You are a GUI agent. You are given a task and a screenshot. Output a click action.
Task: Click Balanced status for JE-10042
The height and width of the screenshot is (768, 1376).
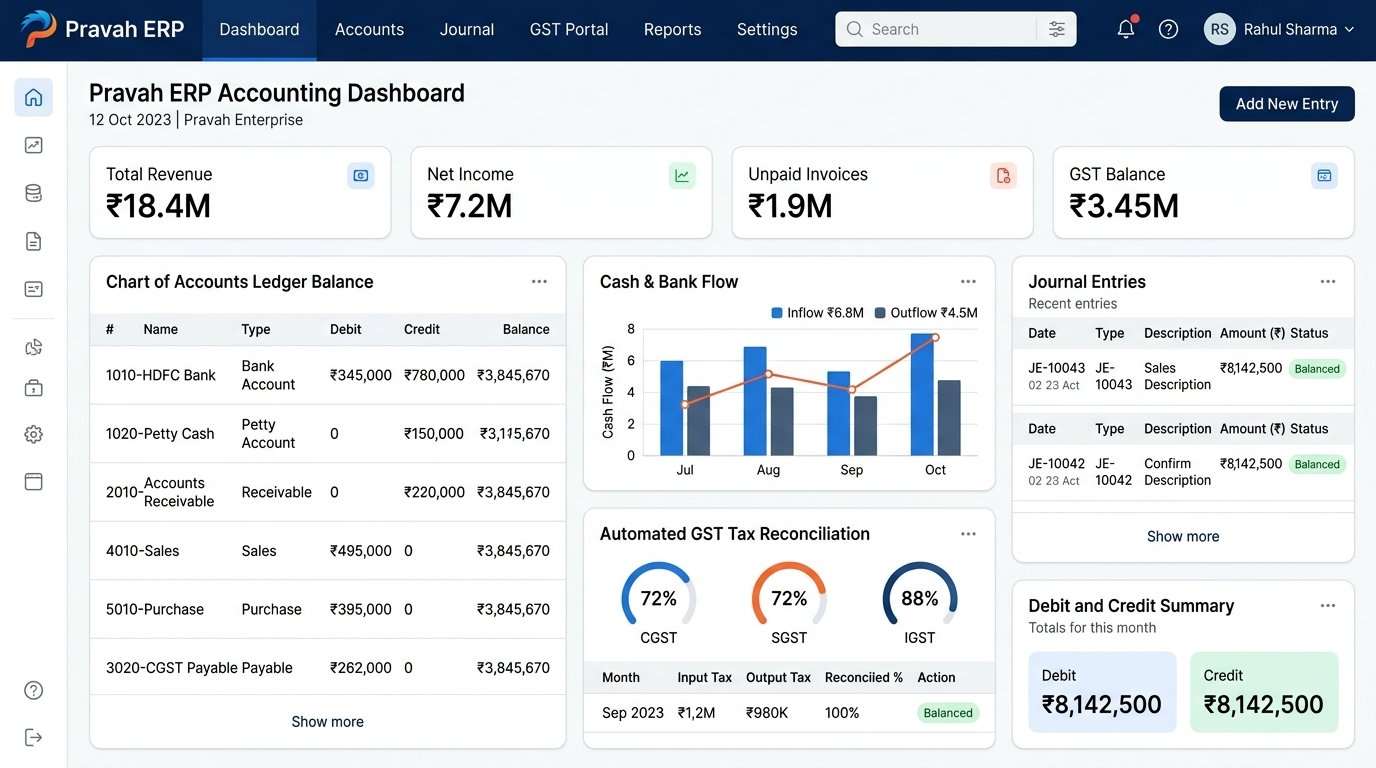(x=1317, y=464)
